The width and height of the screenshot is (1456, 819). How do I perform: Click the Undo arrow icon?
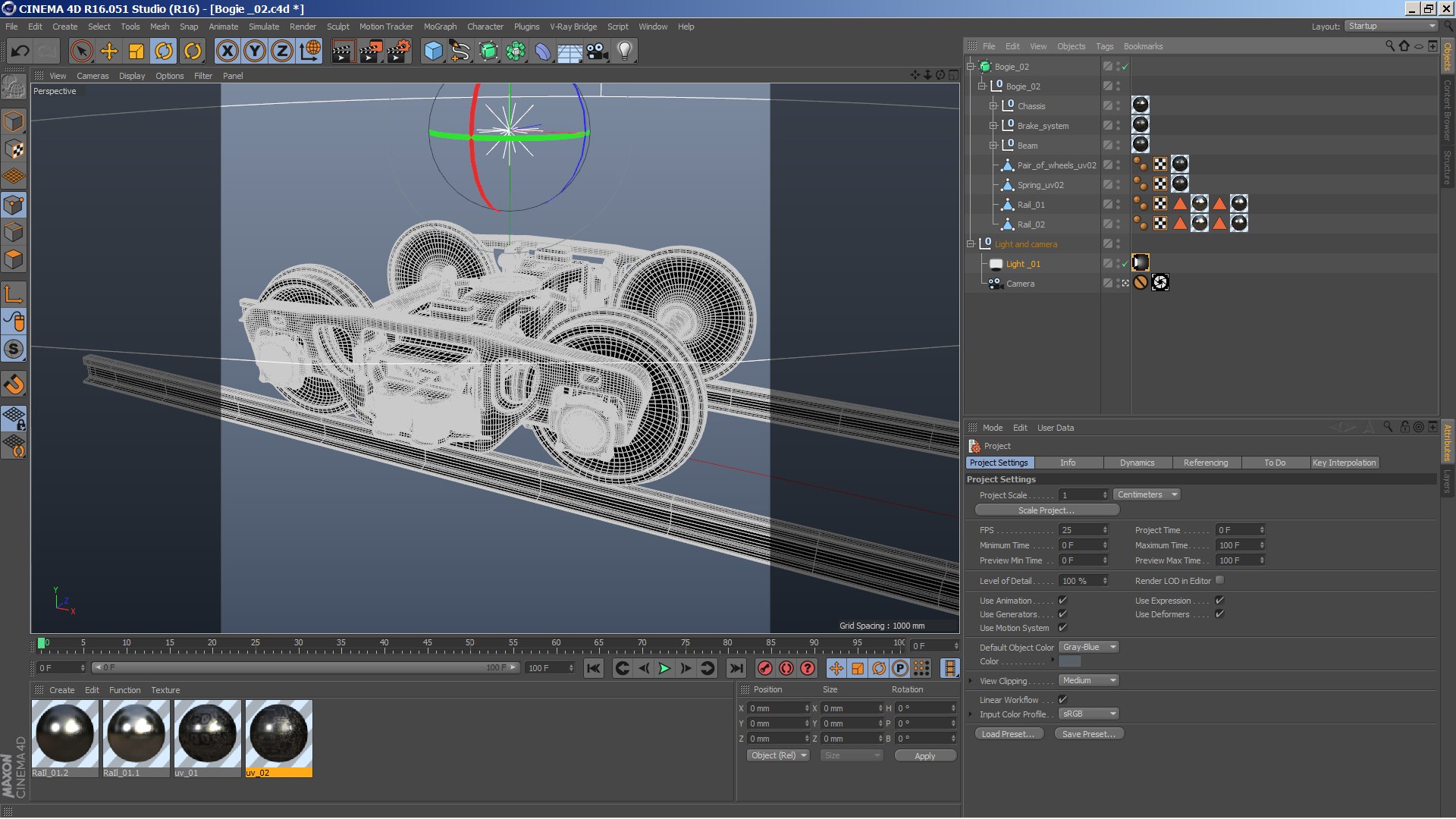tap(20, 52)
